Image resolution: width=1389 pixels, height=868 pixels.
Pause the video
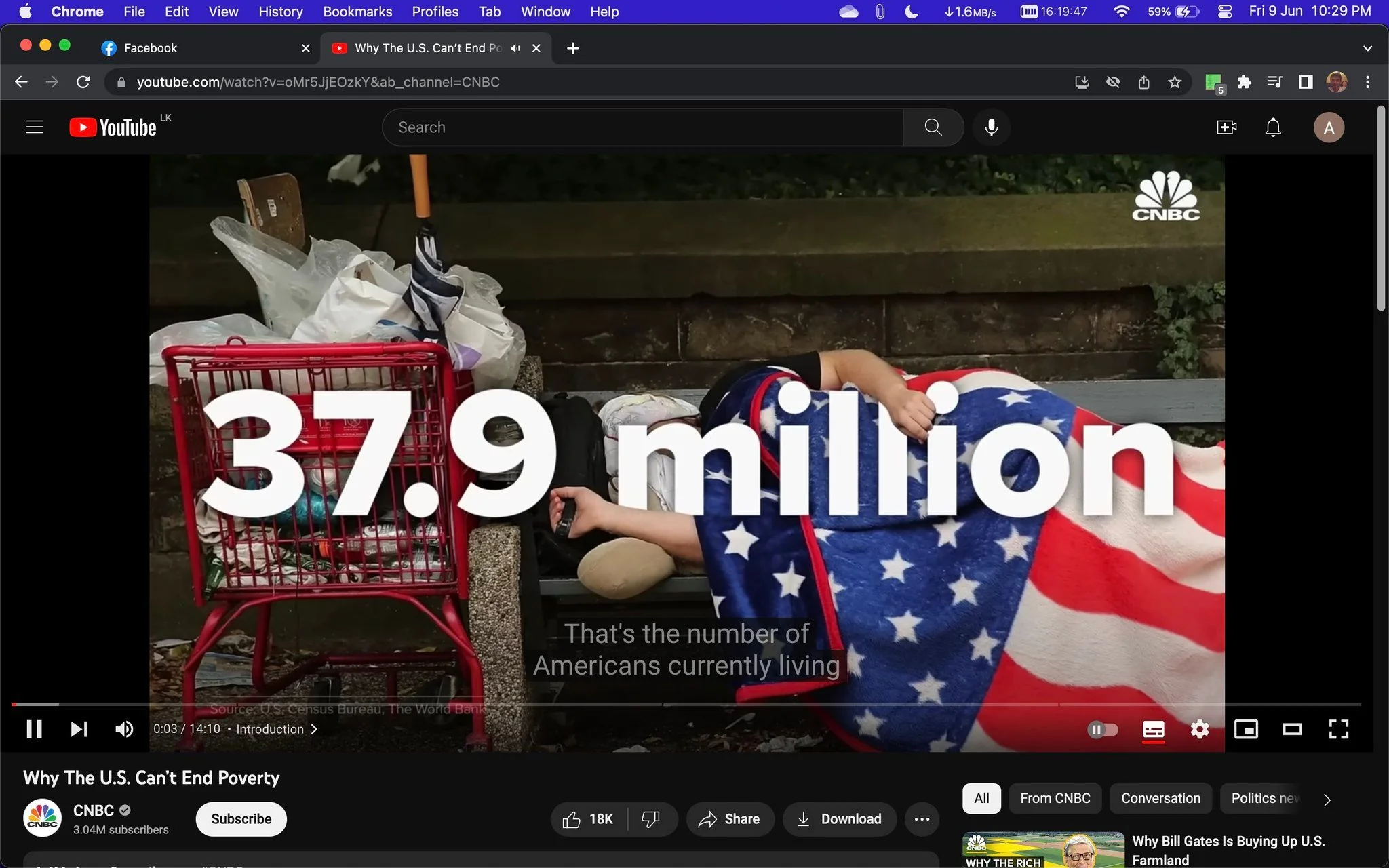34,729
